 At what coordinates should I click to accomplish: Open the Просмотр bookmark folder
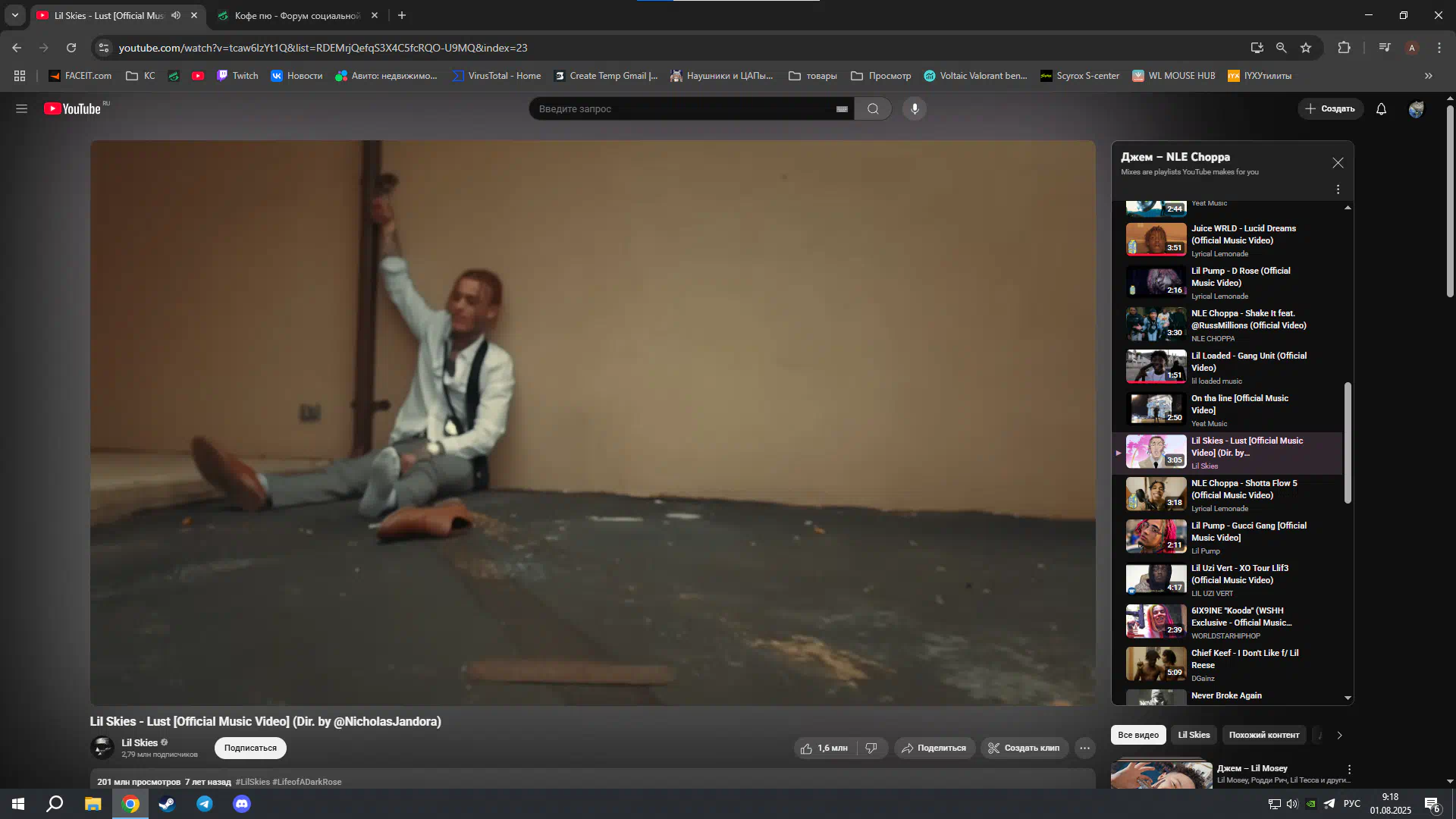(881, 76)
